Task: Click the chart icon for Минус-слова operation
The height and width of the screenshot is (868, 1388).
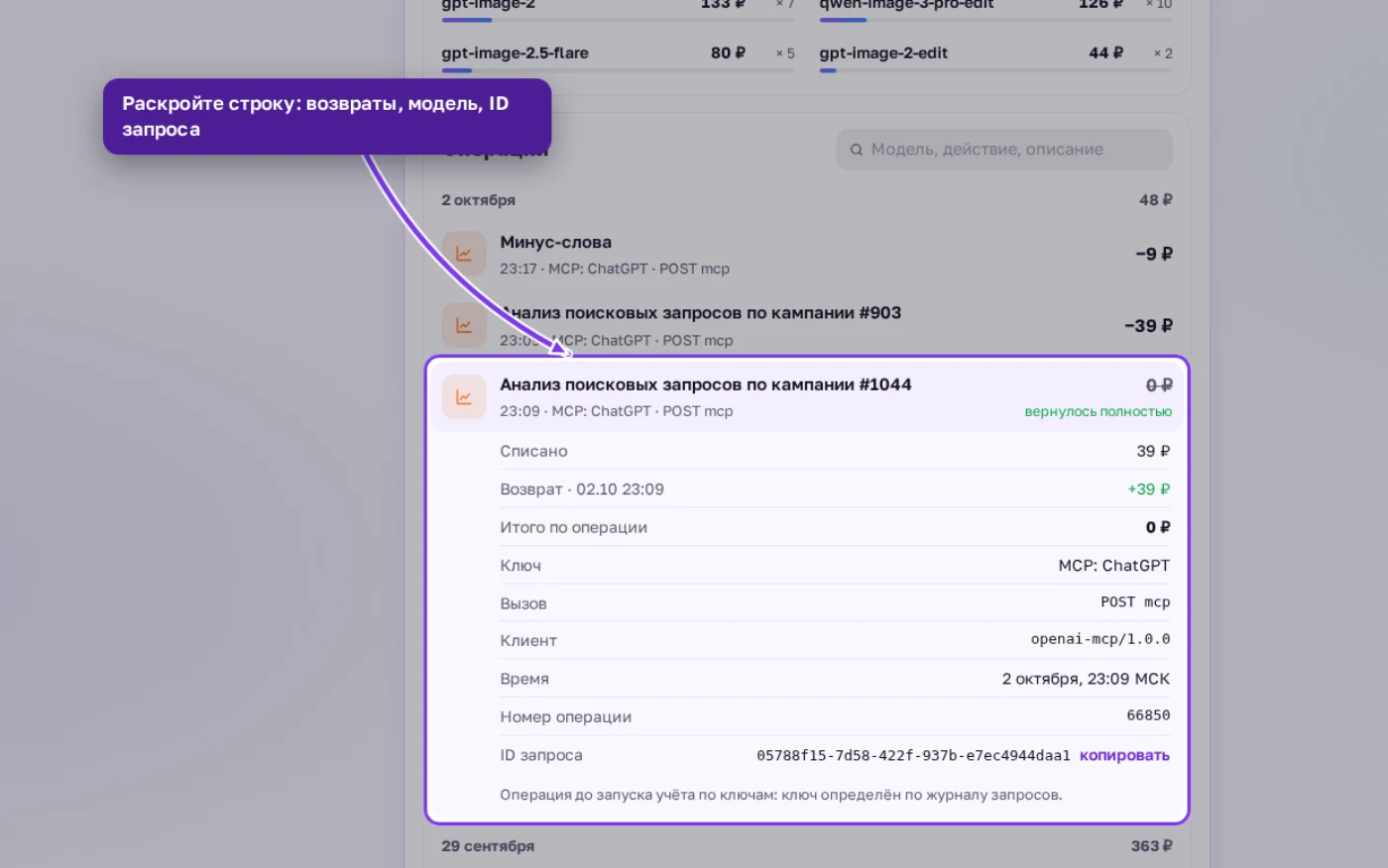Action: tap(463, 254)
